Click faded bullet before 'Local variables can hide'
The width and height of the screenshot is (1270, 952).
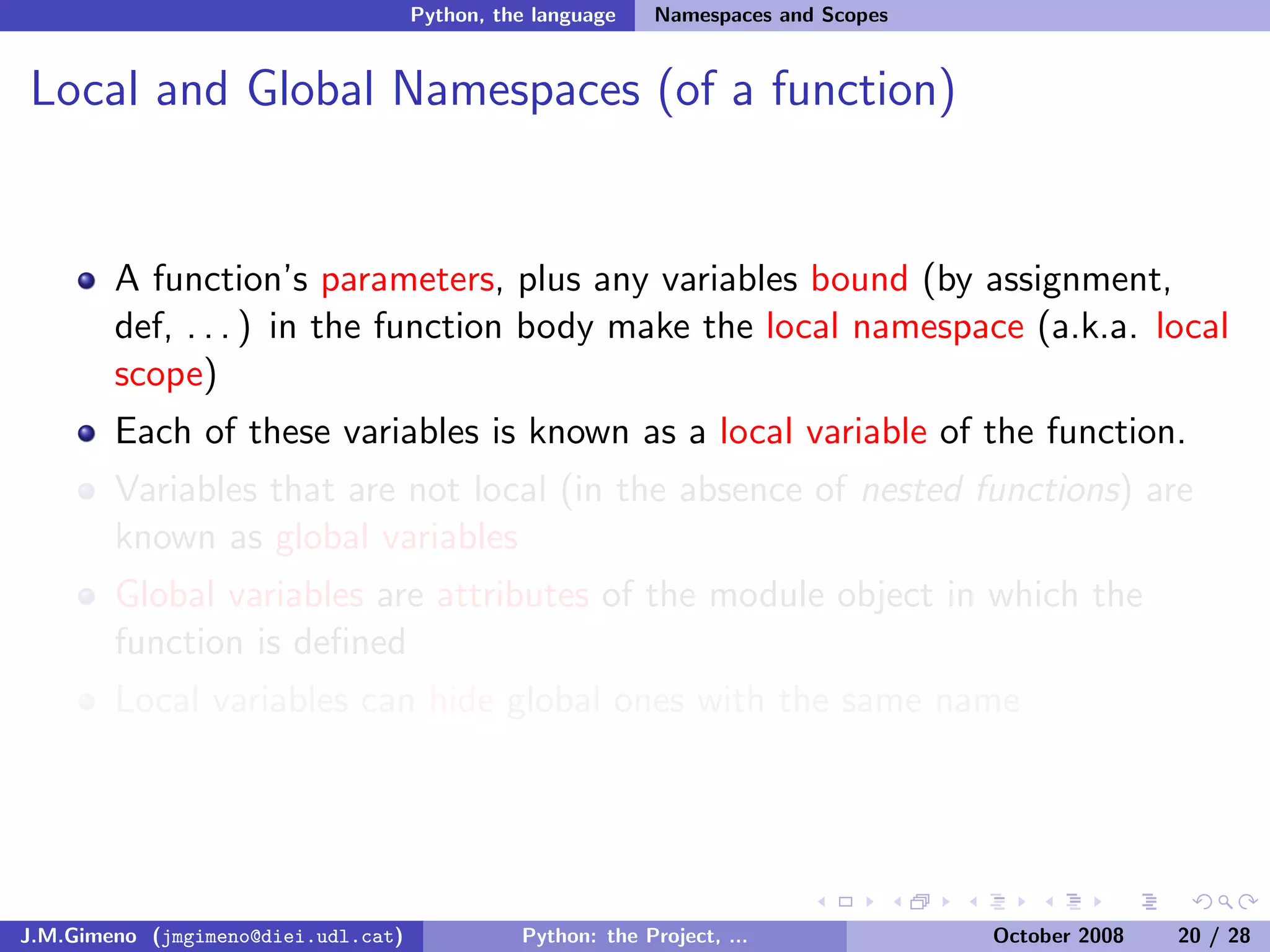coord(87,702)
